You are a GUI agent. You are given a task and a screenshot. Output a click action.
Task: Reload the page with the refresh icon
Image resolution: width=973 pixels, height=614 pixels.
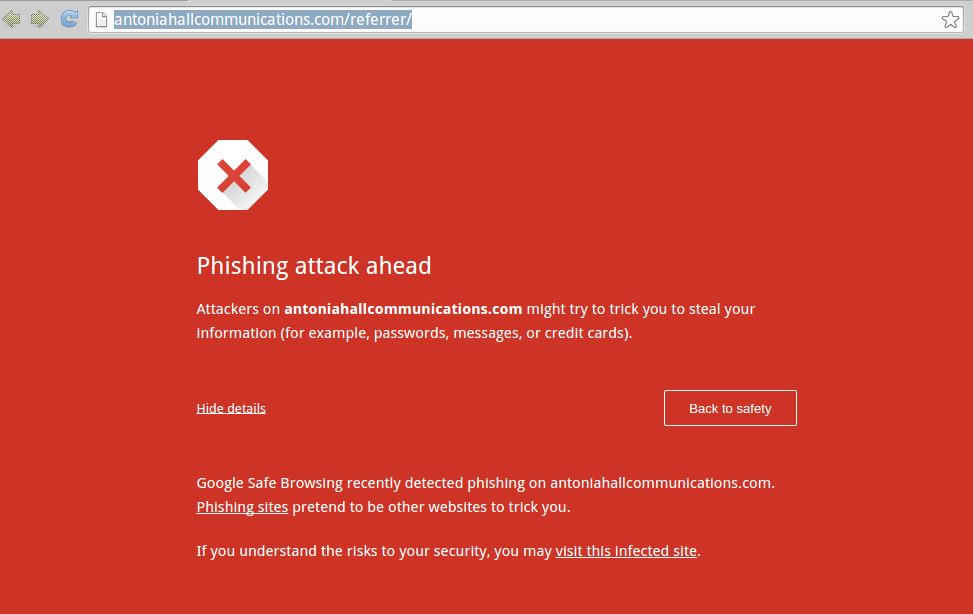69,19
